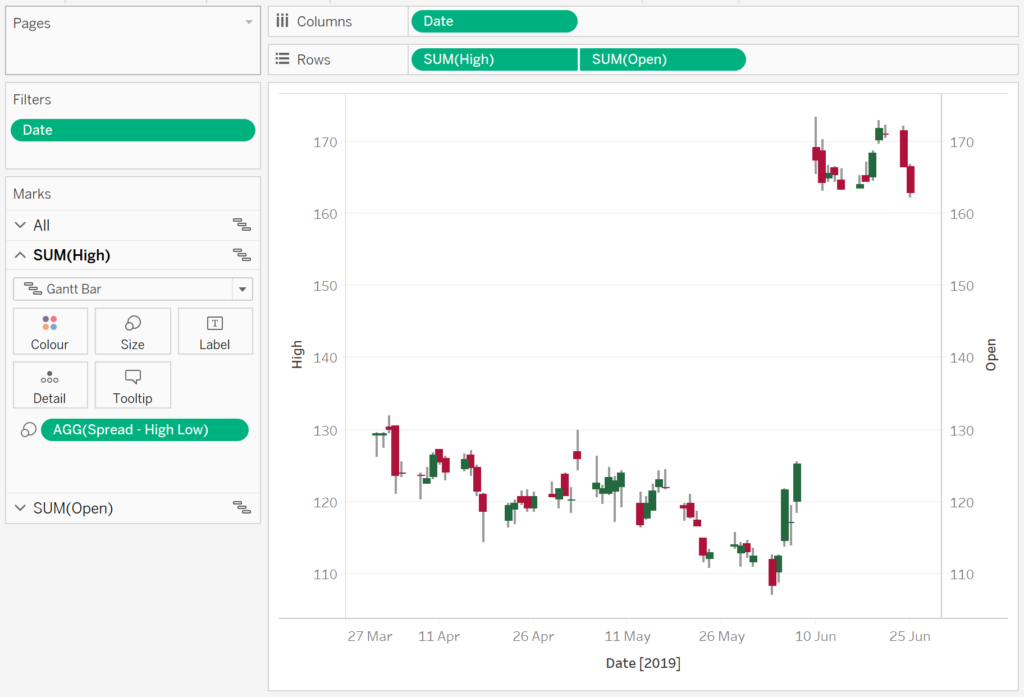Click the Columns shelf icon
This screenshot has height=697, width=1024.
tap(282, 21)
